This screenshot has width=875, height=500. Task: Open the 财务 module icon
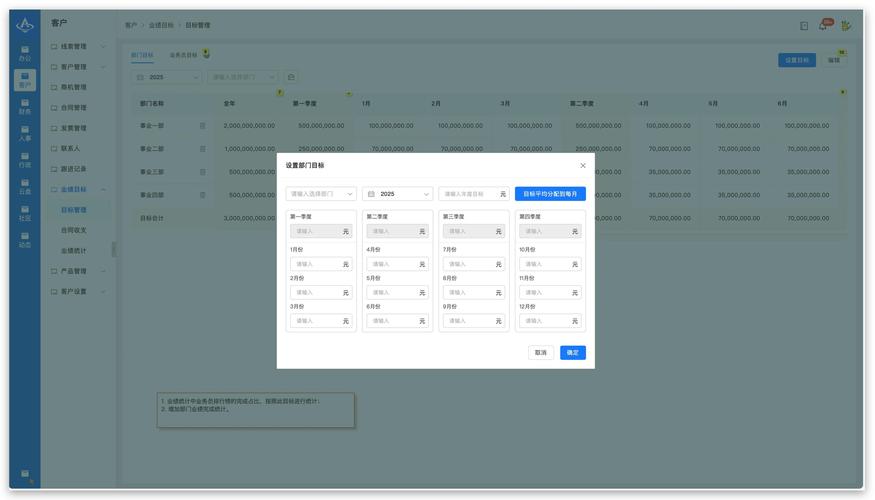pyautogui.click(x=25, y=106)
